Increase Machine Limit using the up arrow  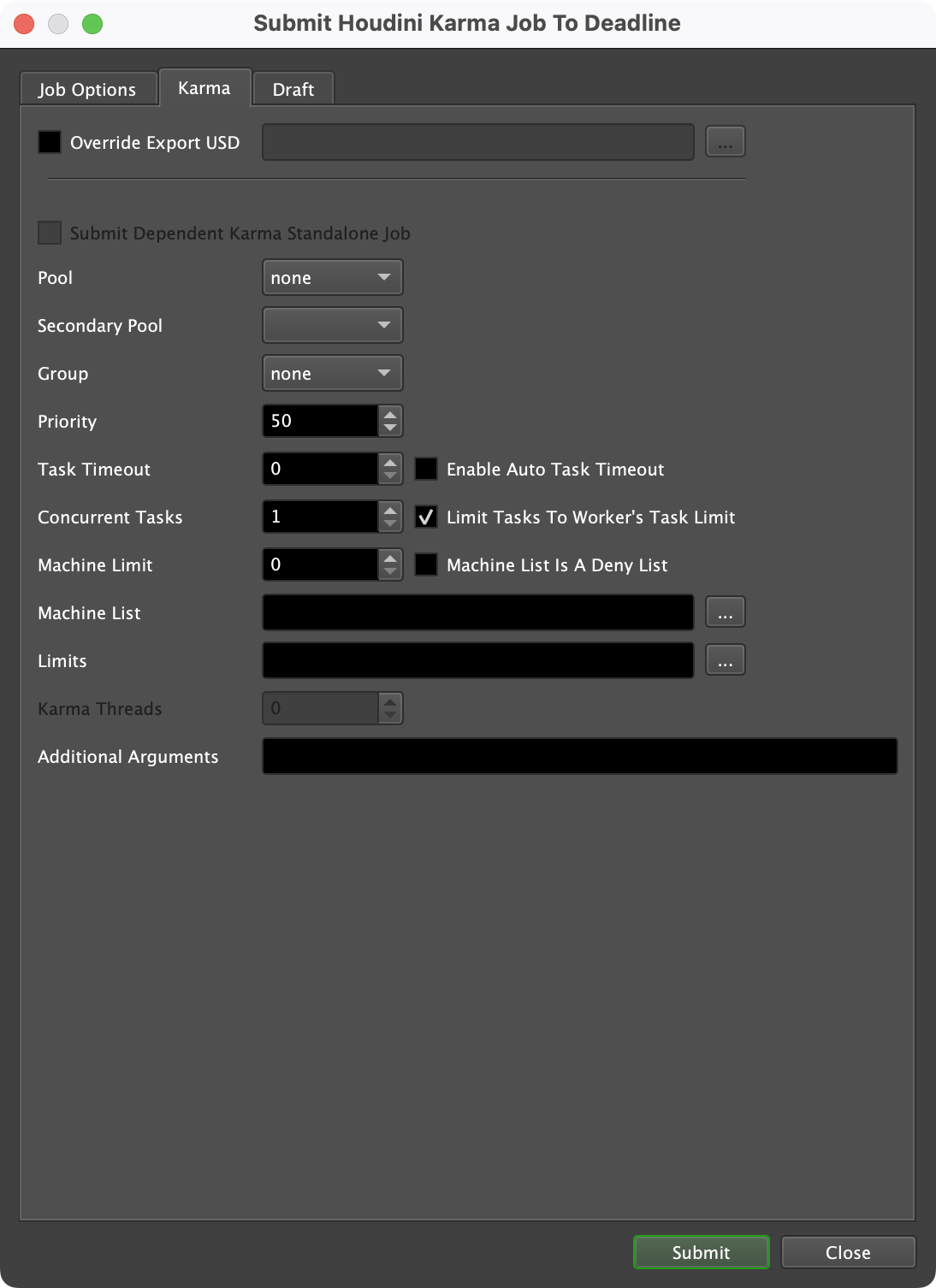[x=389, y=559]
